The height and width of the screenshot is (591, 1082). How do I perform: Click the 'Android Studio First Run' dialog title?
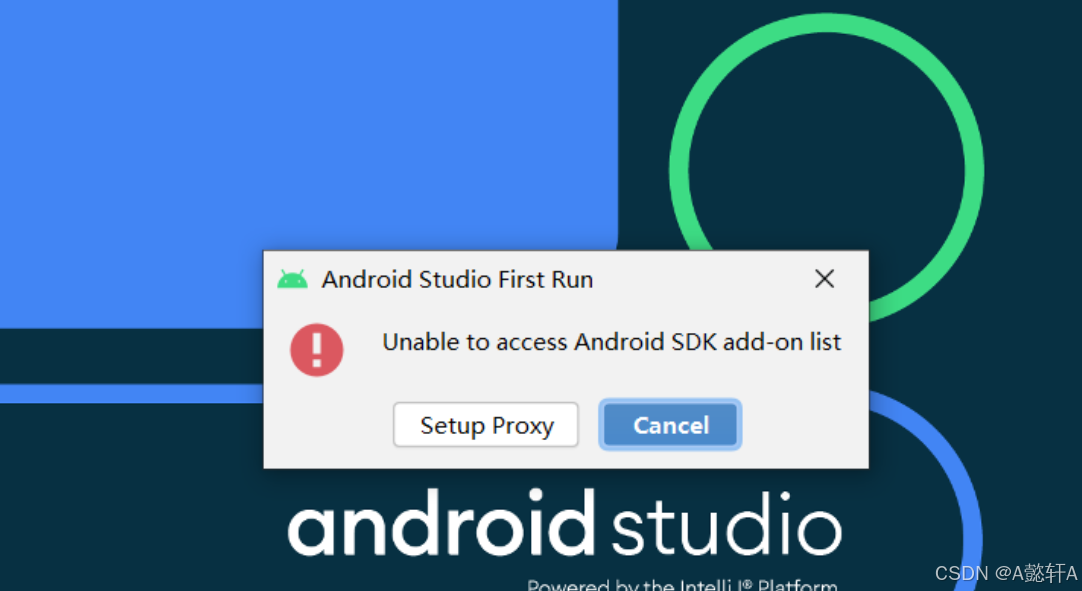(x=457, y=280)
